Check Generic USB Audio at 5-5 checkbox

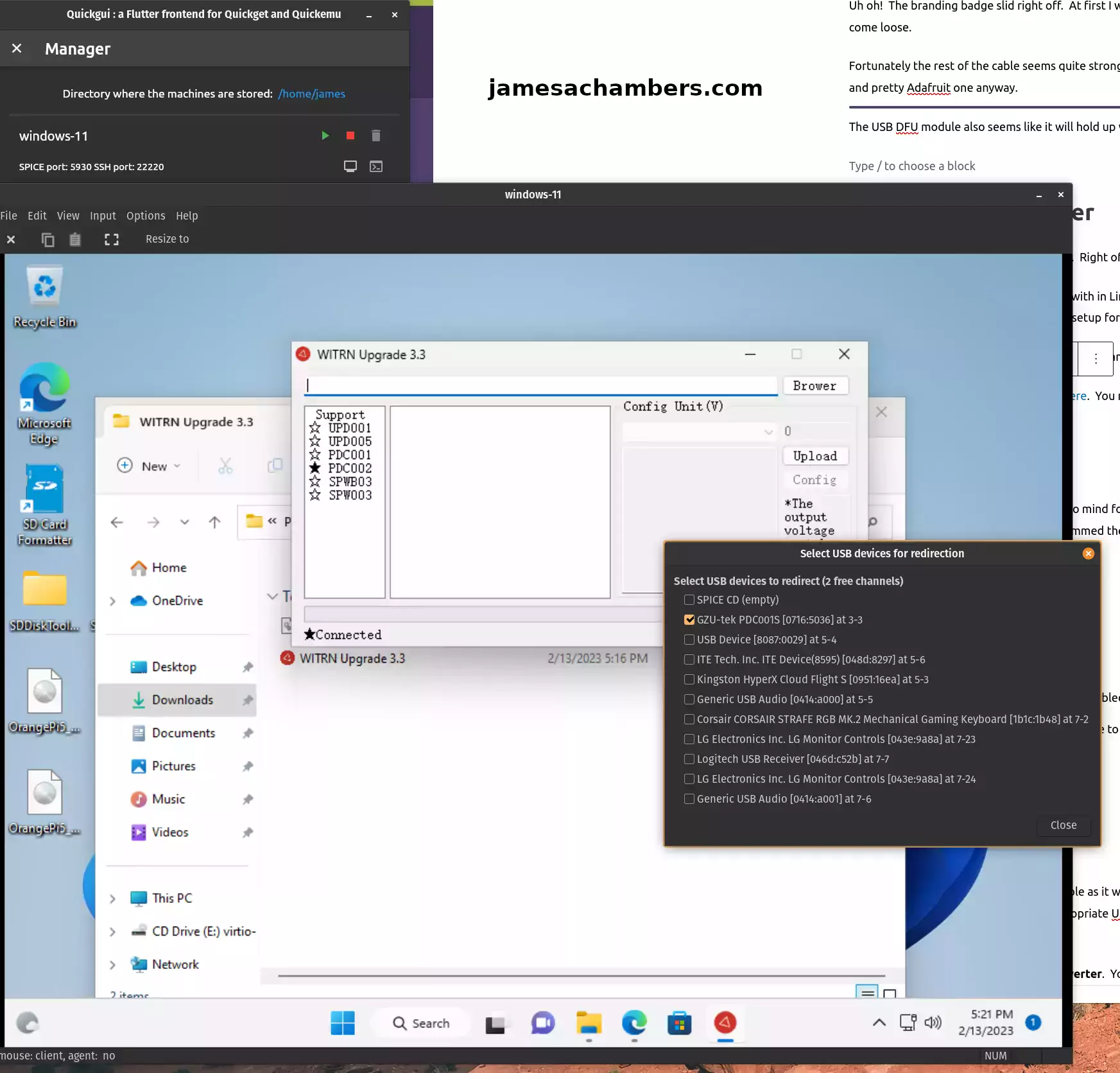click(x=689, y=699)
